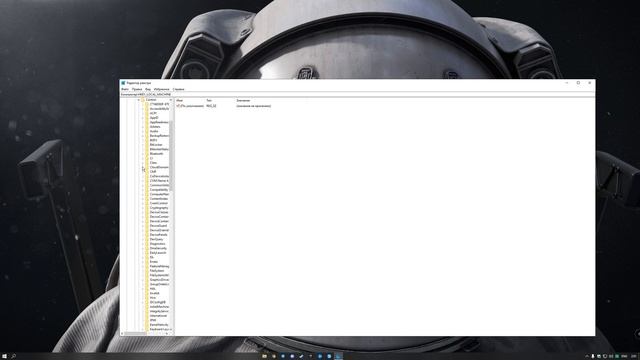Click the DevQuery folder icon

pyautogui.click(x=147, y=239)
